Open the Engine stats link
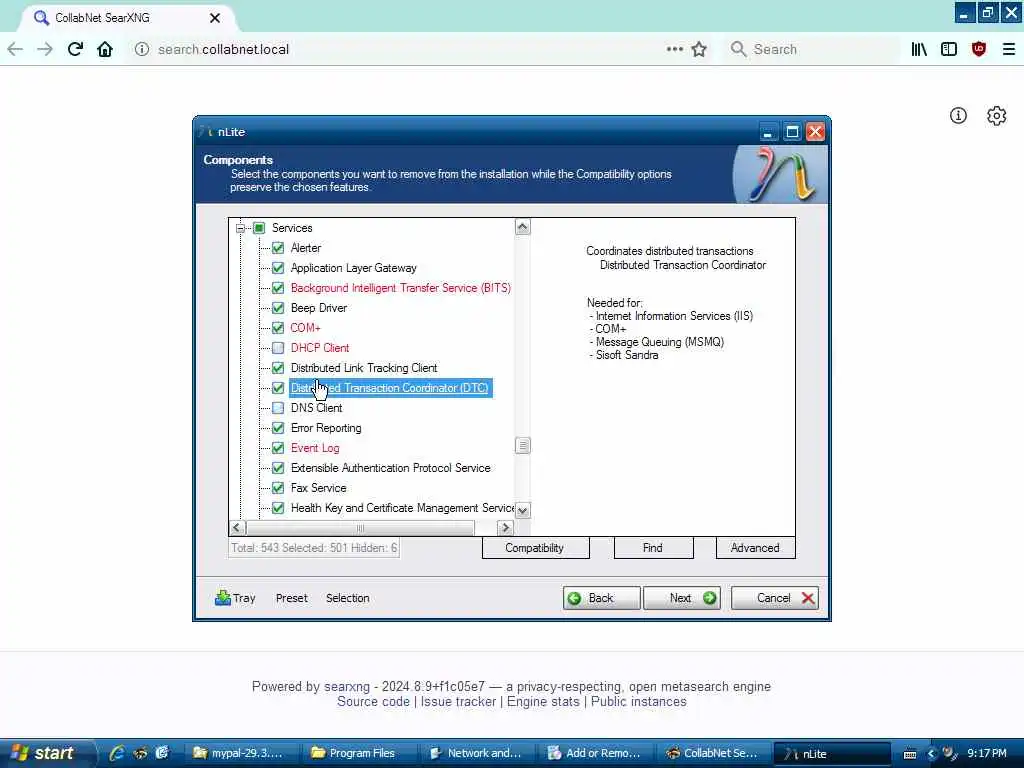This screenshot has height=768, width=1024. tap(543, 701)
